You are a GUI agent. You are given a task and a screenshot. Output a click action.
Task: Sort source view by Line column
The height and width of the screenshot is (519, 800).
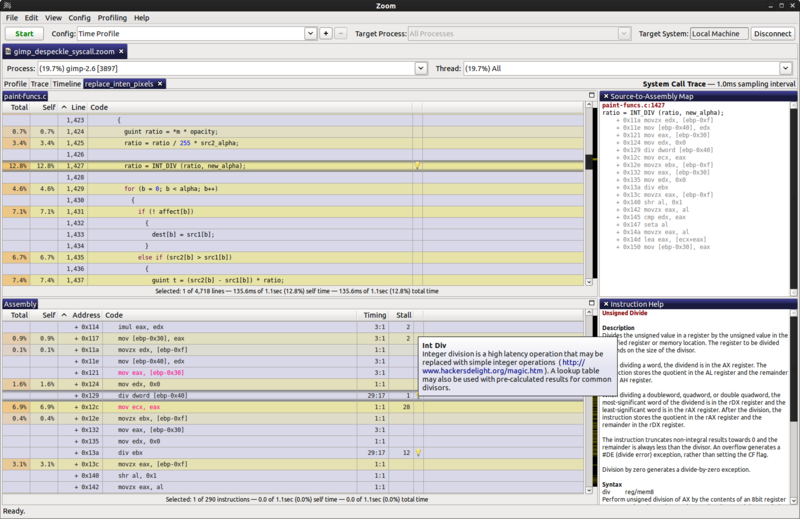click(78, 107)
